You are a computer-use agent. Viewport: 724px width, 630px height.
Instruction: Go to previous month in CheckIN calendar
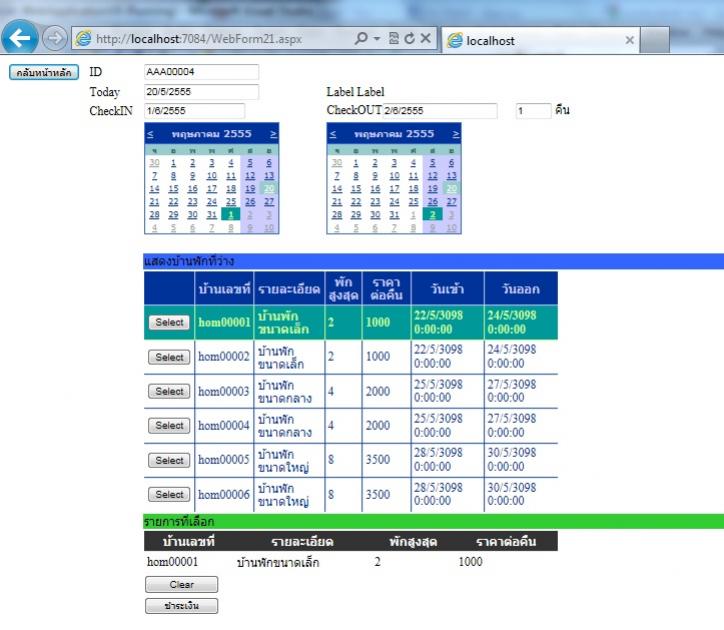pyautogui.click(x=150, y=134)
